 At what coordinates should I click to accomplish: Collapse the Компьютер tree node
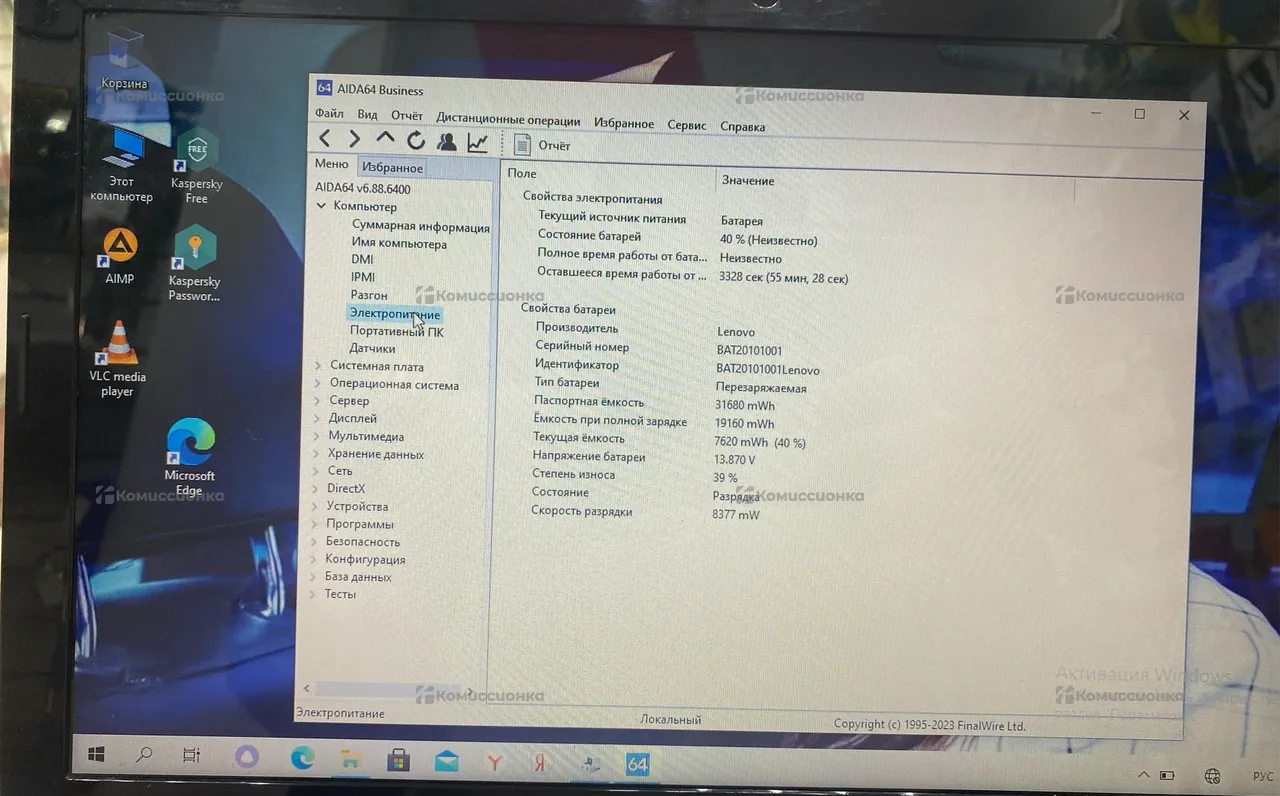[x=321, y=206]
